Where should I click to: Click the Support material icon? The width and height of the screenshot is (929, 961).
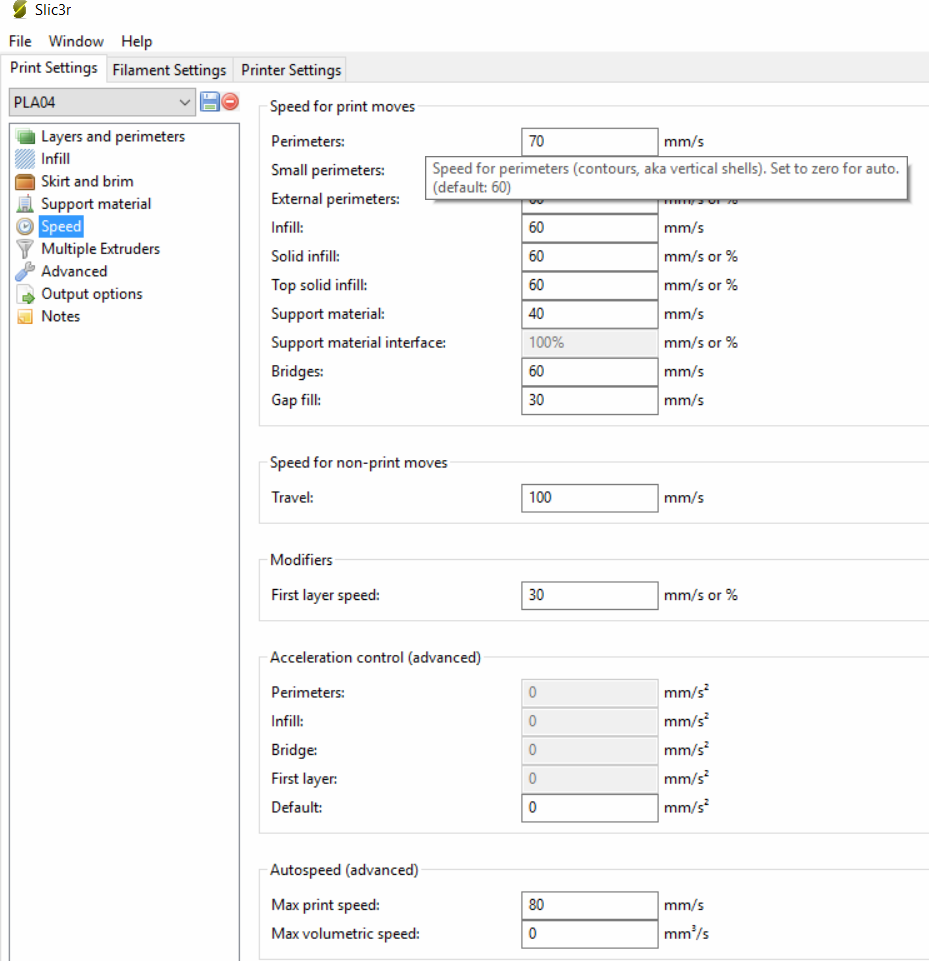coord(25,204)
